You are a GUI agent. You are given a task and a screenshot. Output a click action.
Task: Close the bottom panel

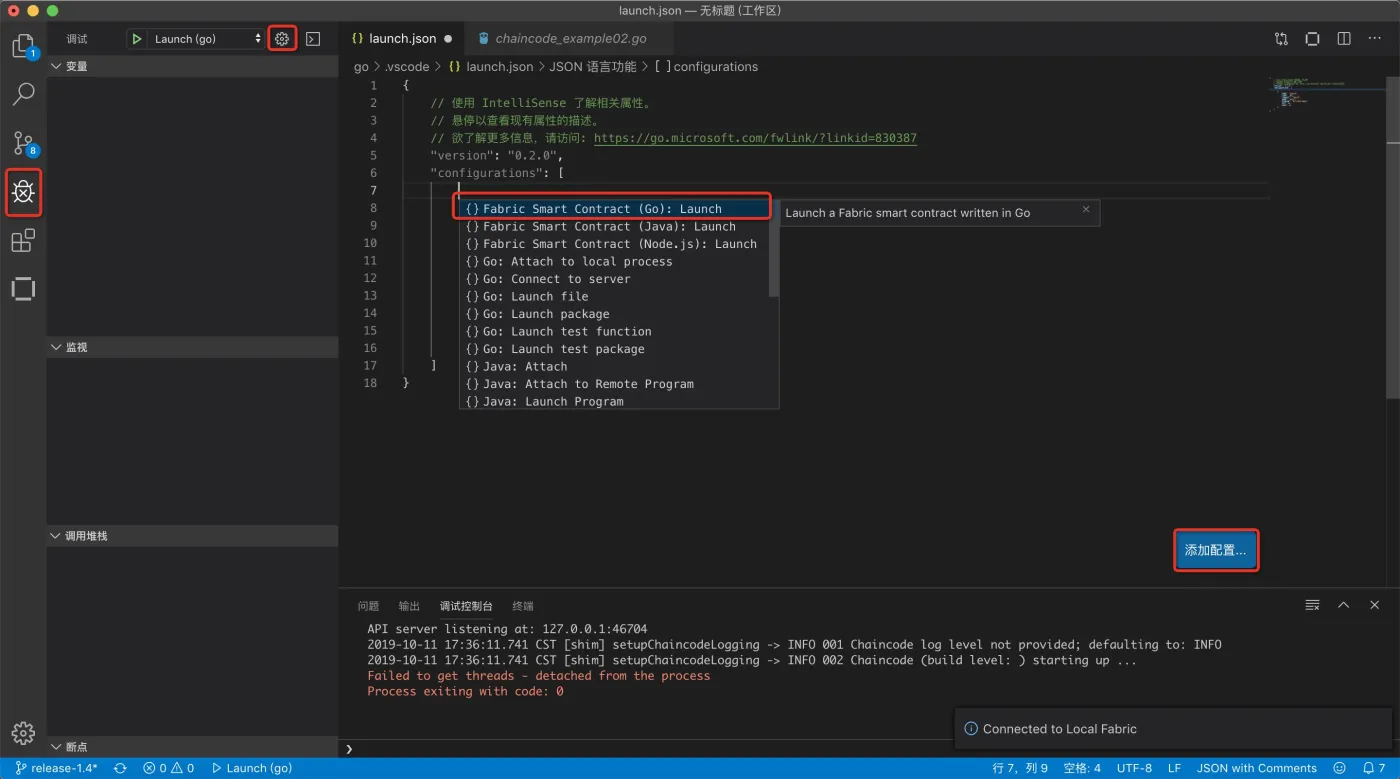coord(1375,605)
